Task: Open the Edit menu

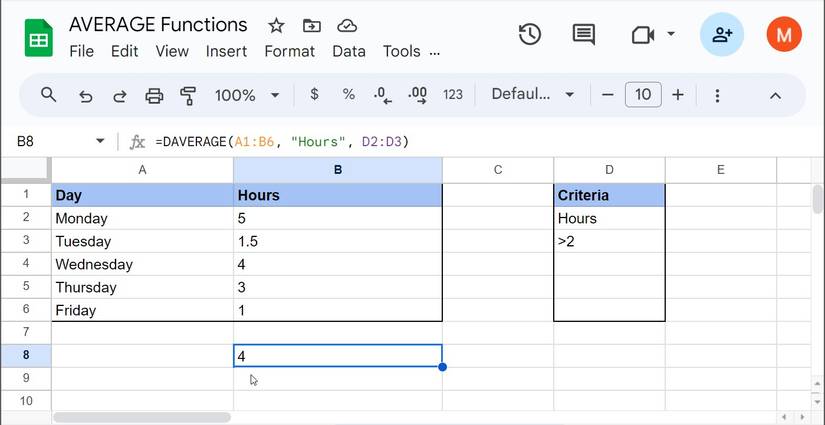Action: click(x=125, y=51)
